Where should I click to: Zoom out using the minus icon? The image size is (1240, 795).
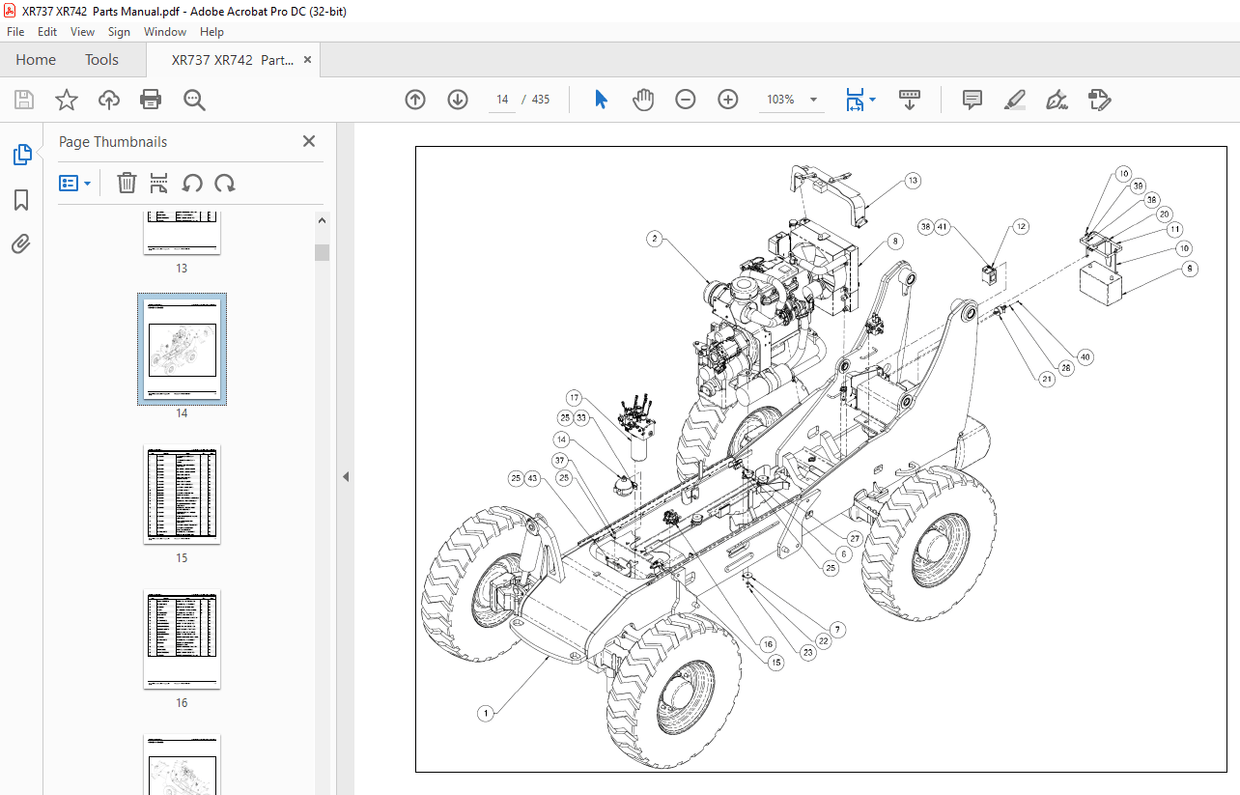click(685, 99)
